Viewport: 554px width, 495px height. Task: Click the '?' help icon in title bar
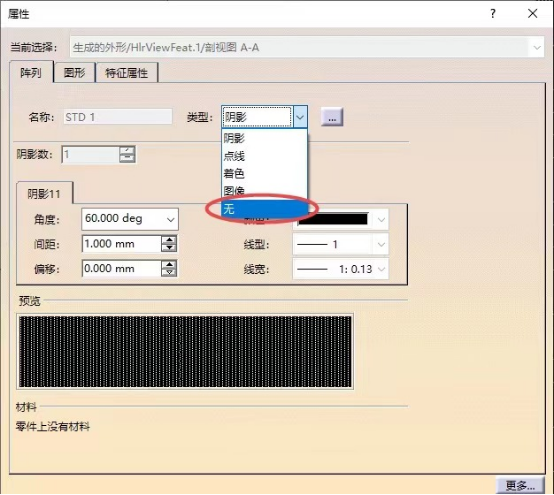tap(493, 14)
